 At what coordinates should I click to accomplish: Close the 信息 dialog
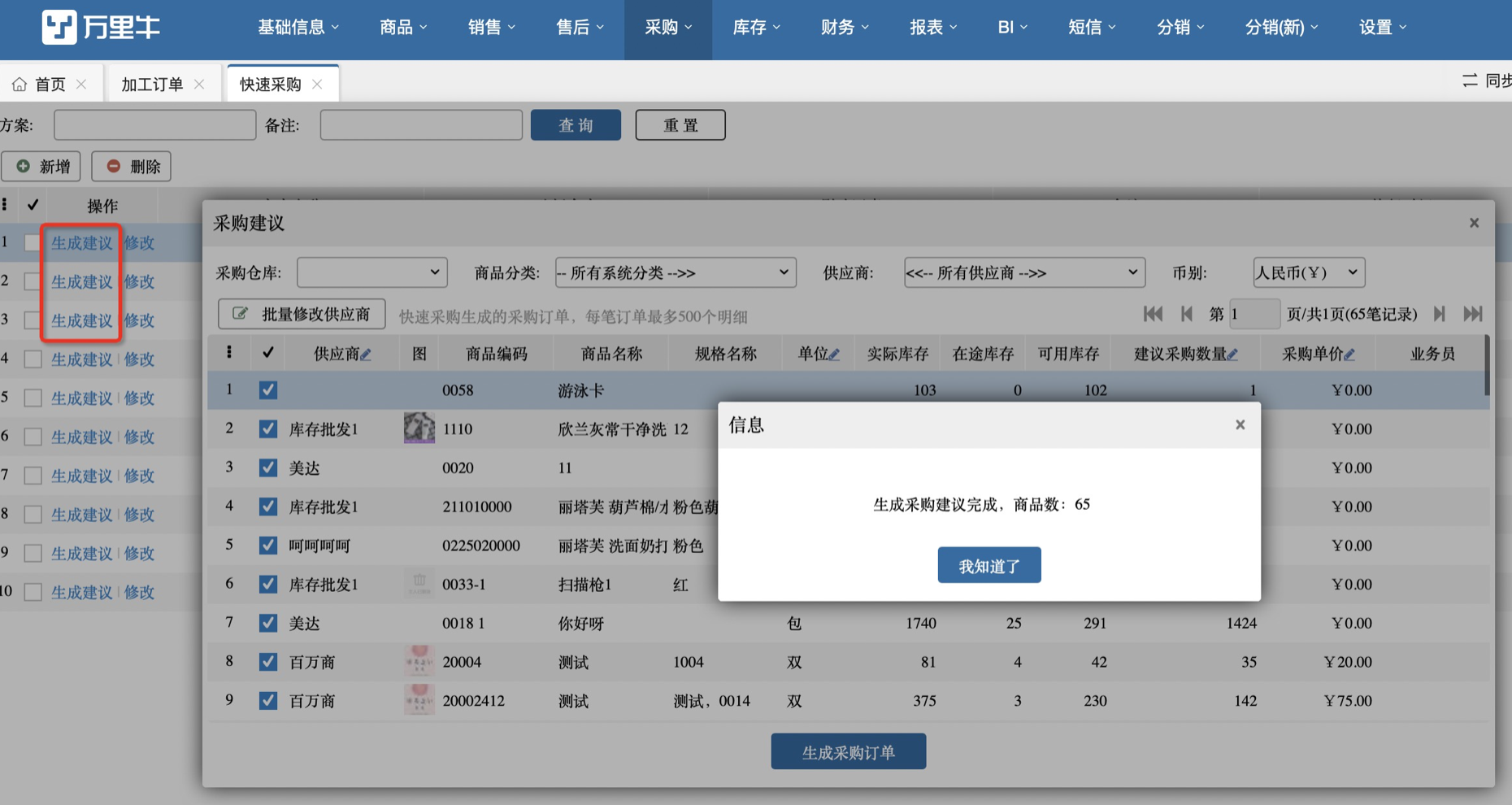click(x=1240, y=424)
